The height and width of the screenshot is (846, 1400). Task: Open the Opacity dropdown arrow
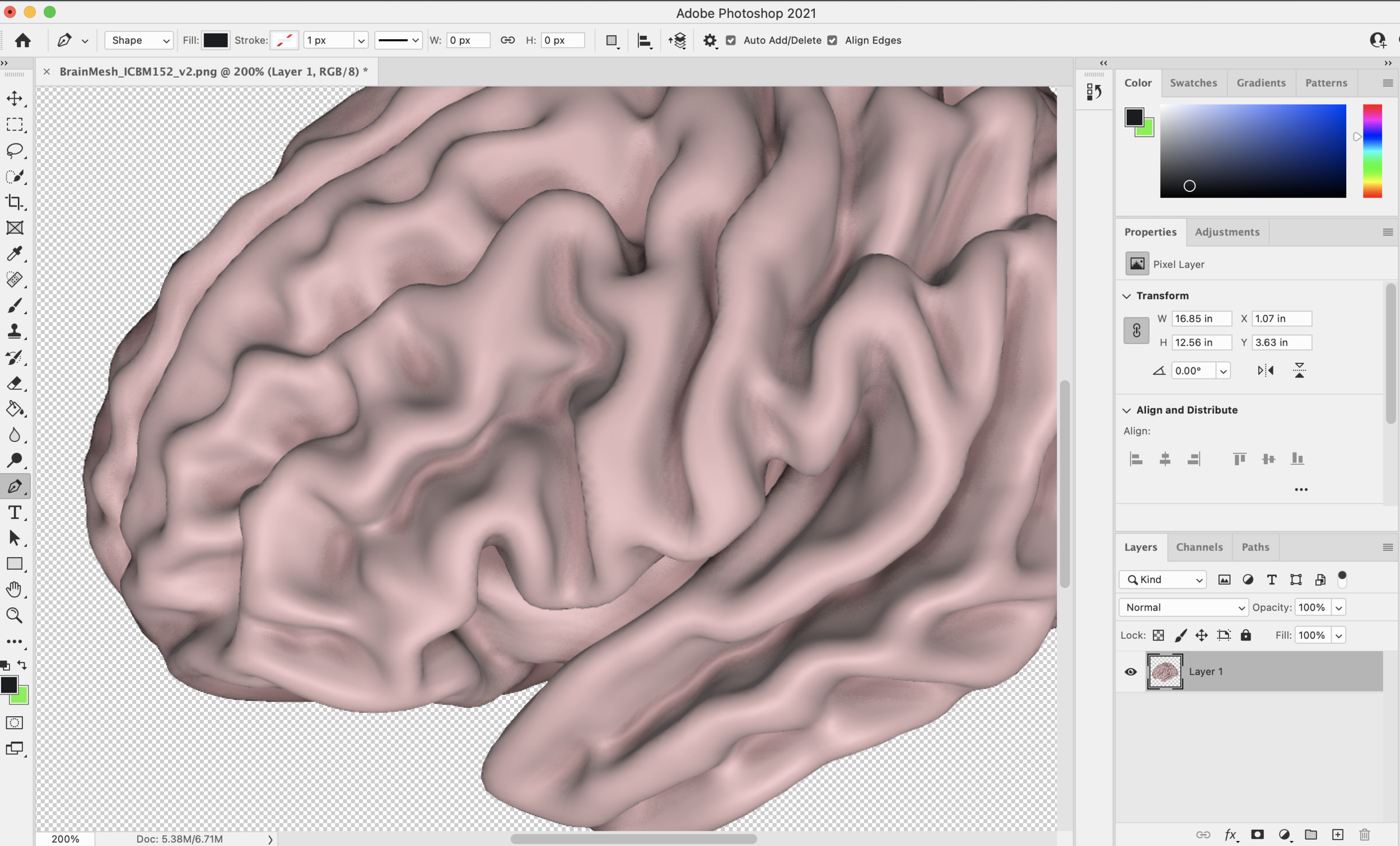point(1338,608)
